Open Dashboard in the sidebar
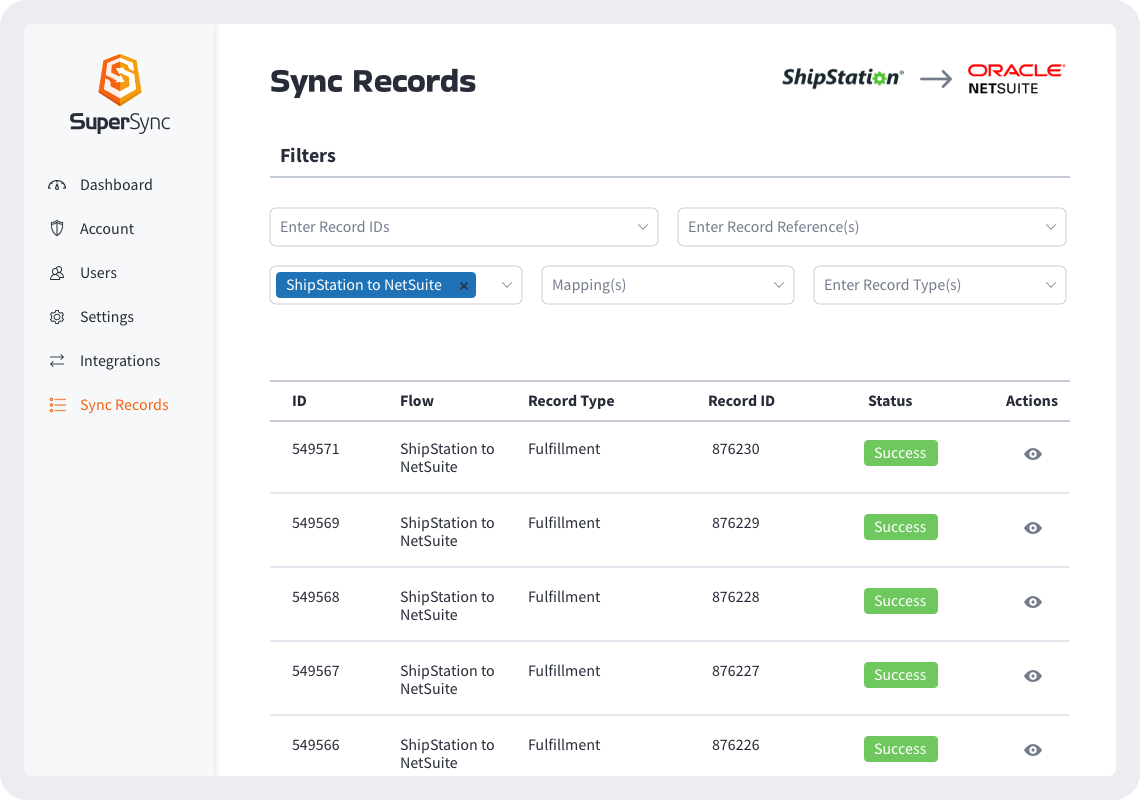The height and width of the screenshot is (800, 1140). 116,185
